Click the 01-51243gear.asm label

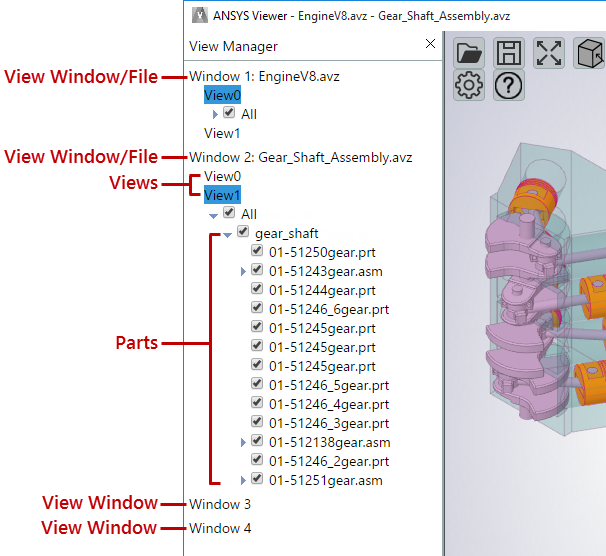[326, 271]
